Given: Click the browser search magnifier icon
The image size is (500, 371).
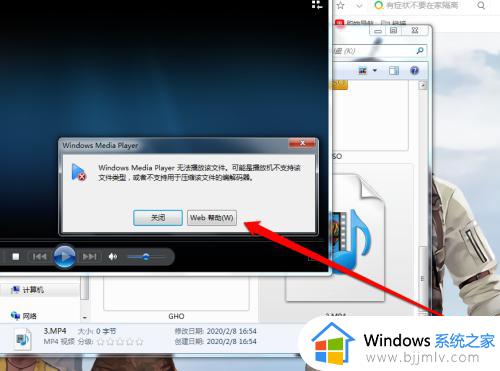Looking at the screenshot, I should tap(481, 5).
